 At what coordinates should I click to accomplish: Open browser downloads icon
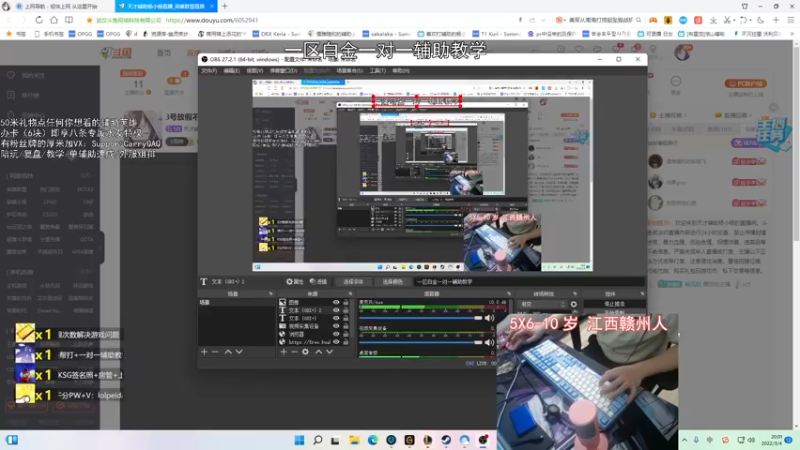[713, 20]
